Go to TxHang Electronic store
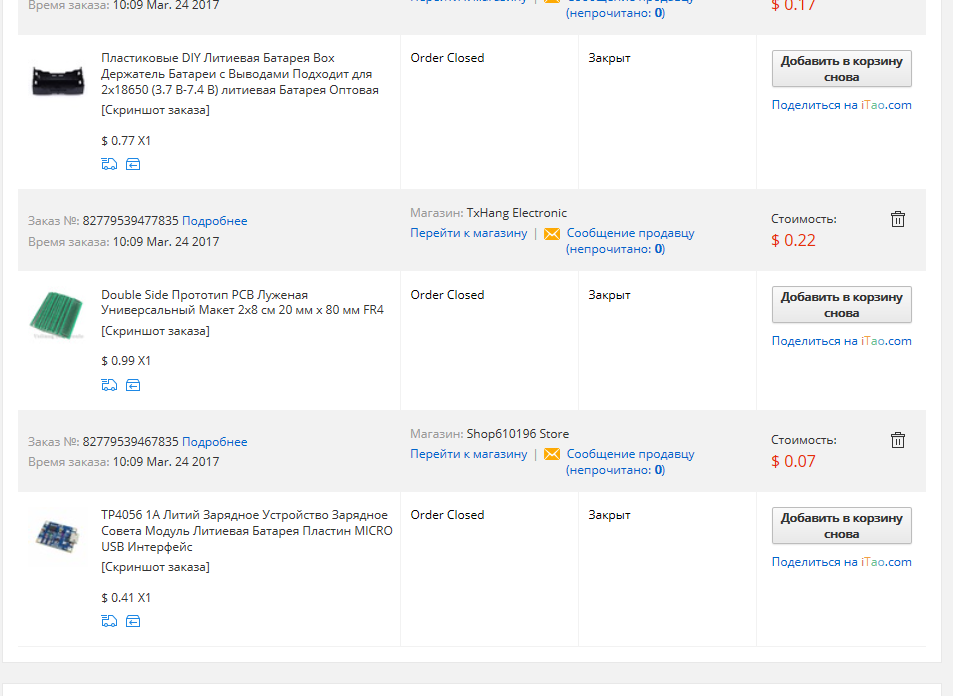The height and width of the screenshot is (696, 953). (x=469, y=233)
